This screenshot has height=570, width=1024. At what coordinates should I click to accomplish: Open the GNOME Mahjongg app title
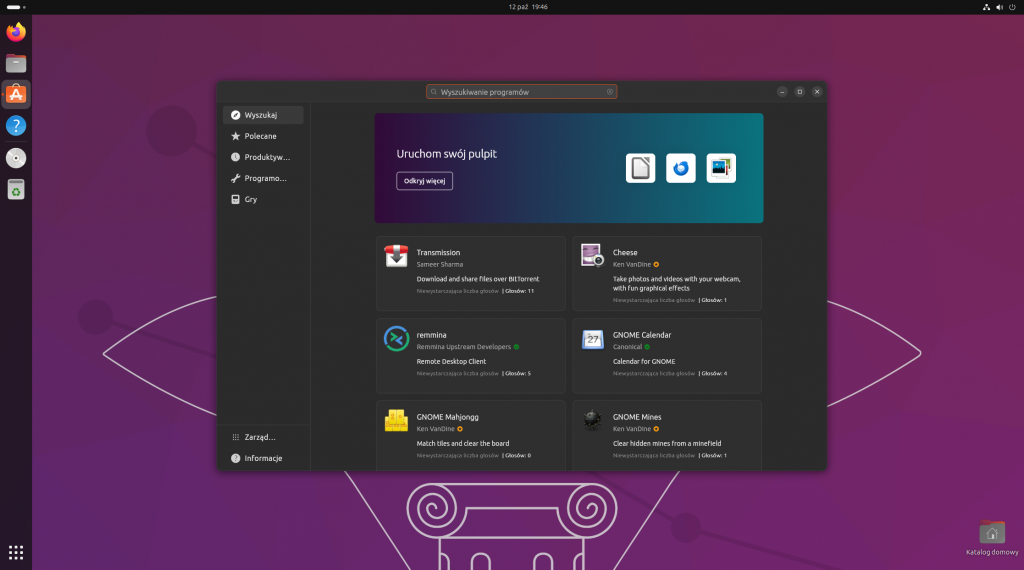tap(447, 417)
